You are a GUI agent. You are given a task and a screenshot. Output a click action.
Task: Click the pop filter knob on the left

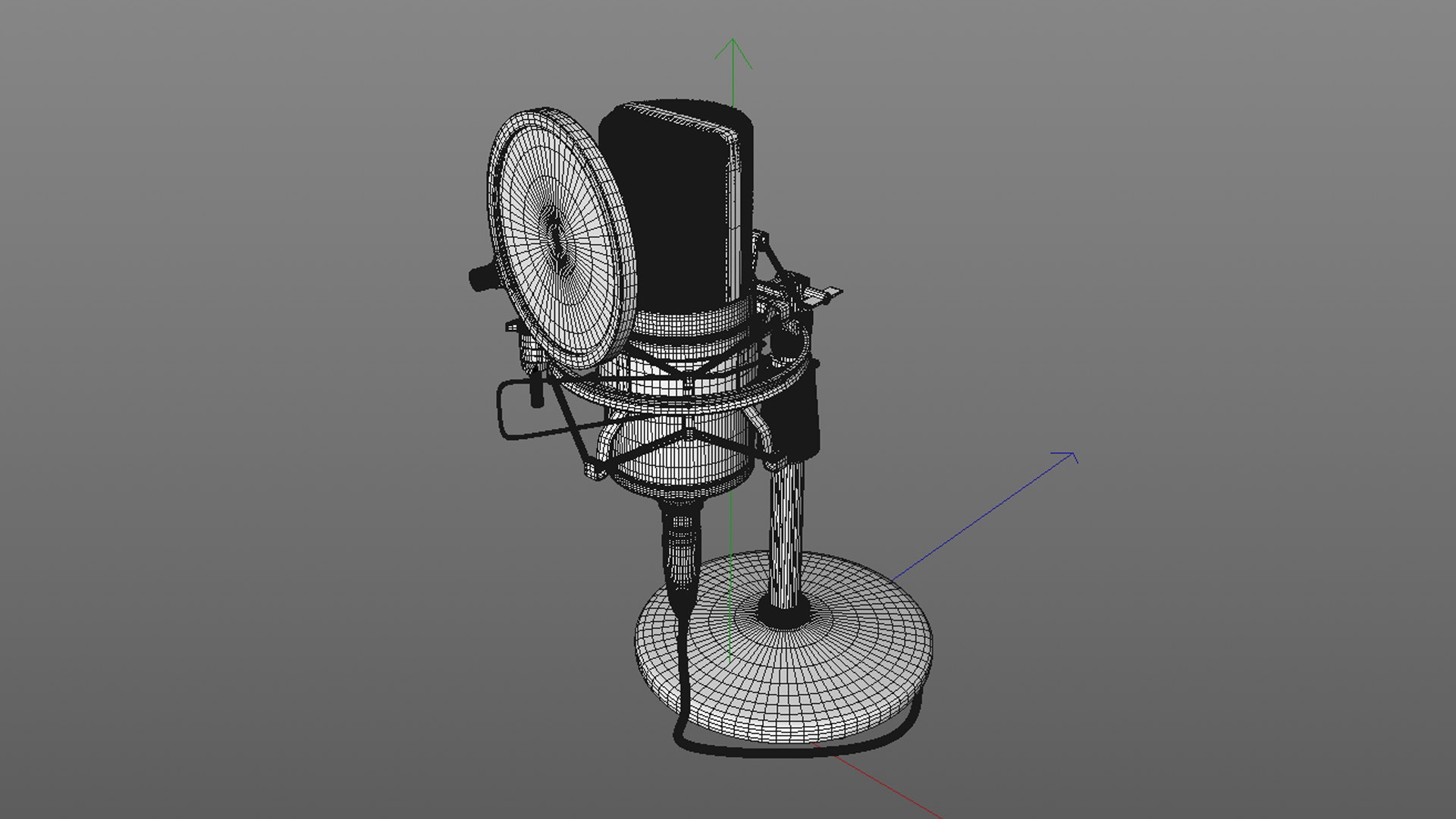pyautogui.click(x=480, y=278)
